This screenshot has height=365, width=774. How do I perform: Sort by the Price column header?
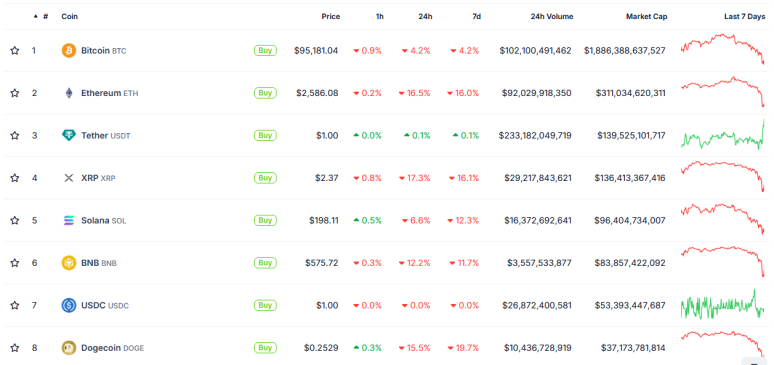click(x=331, y=16)
